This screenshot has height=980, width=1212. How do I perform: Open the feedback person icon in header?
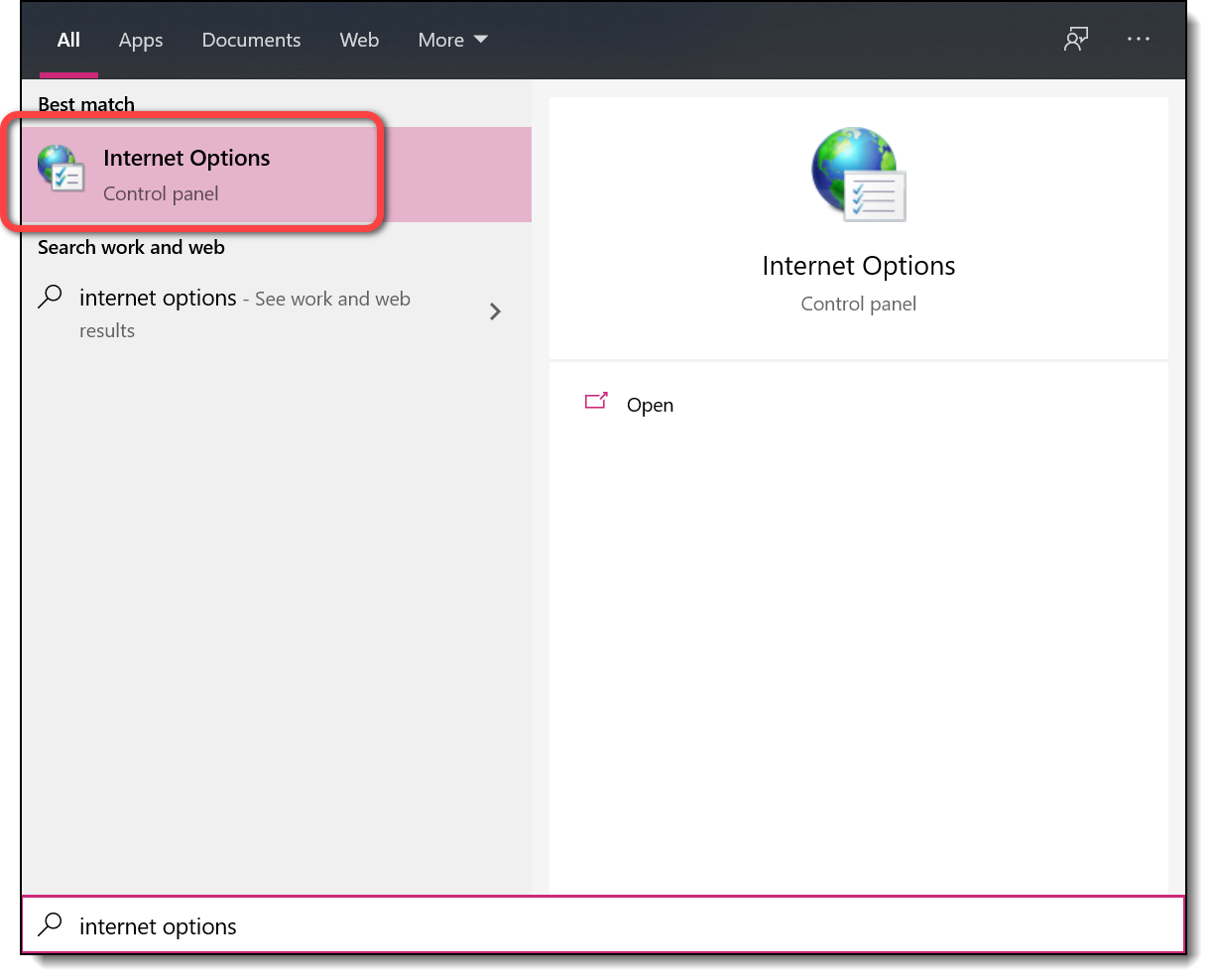tap(1076, 40)
